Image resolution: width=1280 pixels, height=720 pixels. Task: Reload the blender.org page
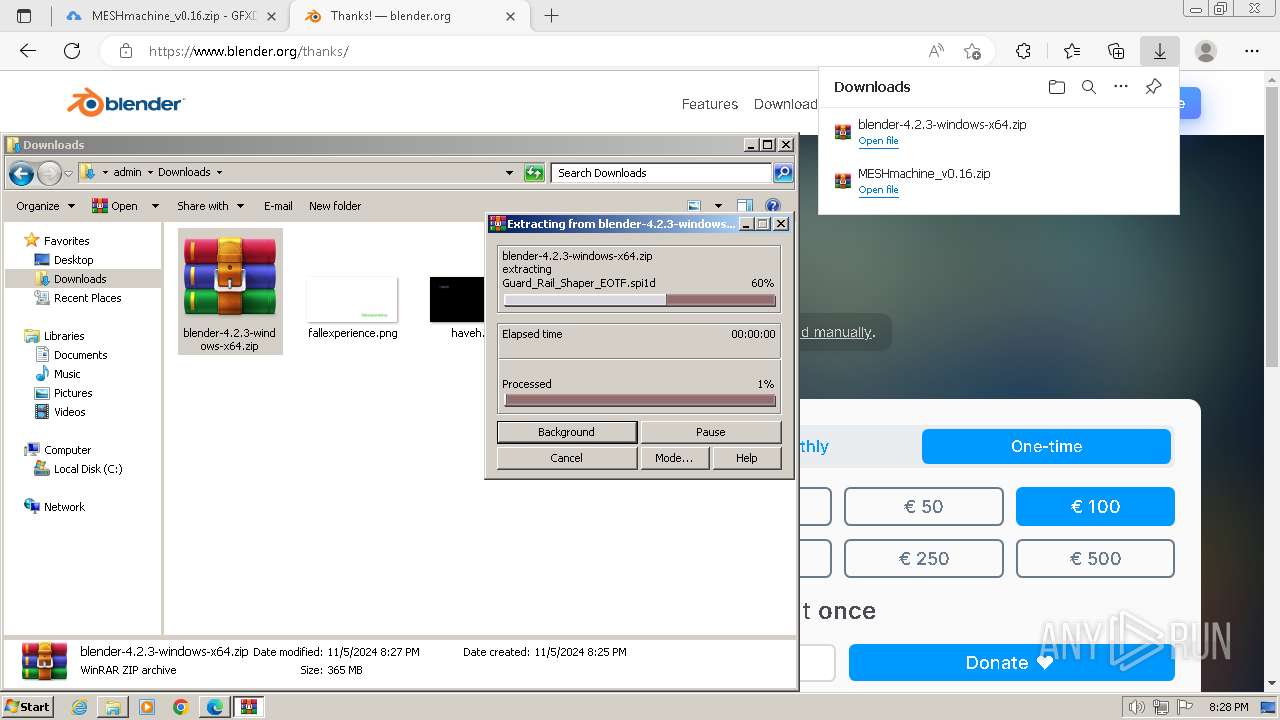point(72,51)
